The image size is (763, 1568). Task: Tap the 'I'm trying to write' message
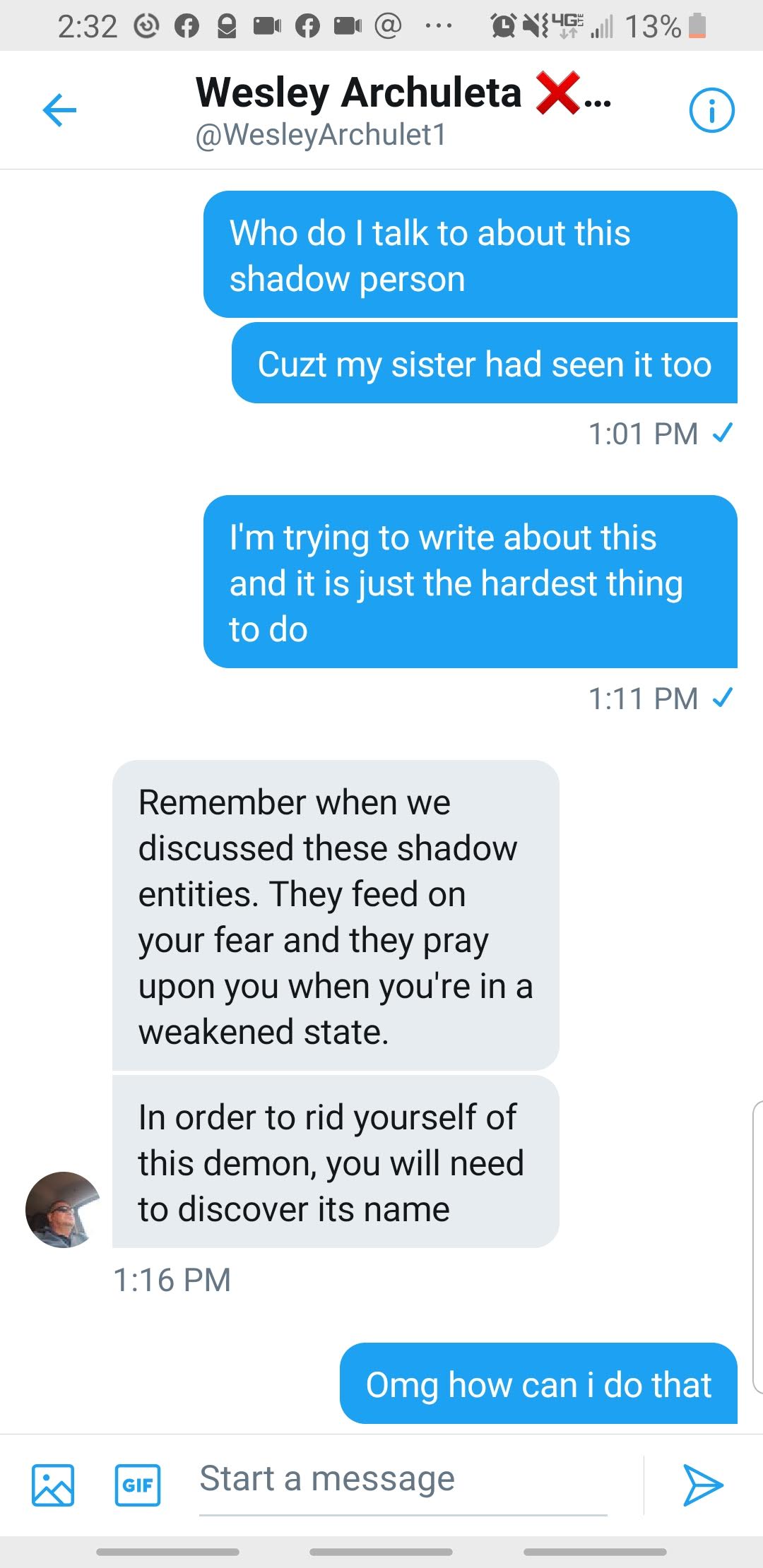tap(470, 582)
